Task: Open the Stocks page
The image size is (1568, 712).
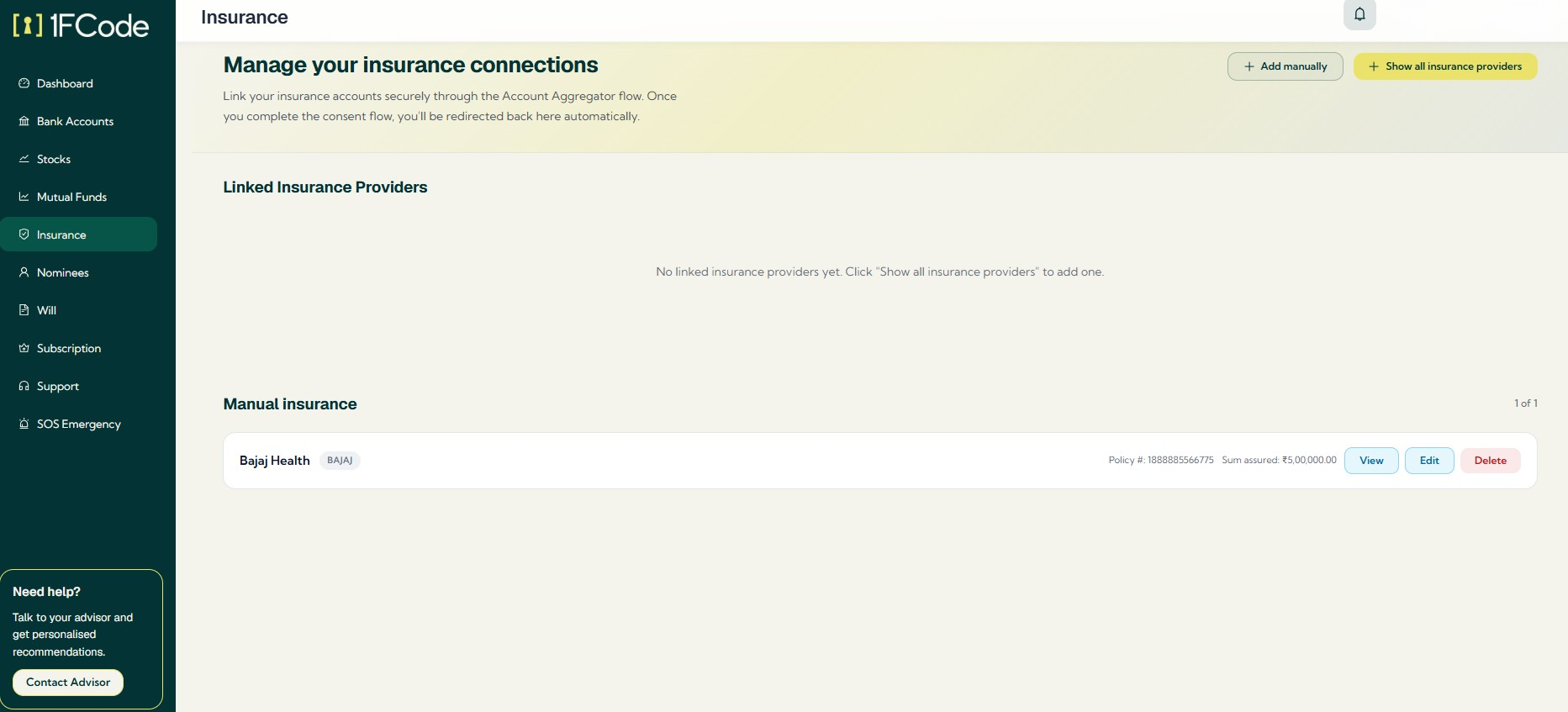Action: pos(79,159)
